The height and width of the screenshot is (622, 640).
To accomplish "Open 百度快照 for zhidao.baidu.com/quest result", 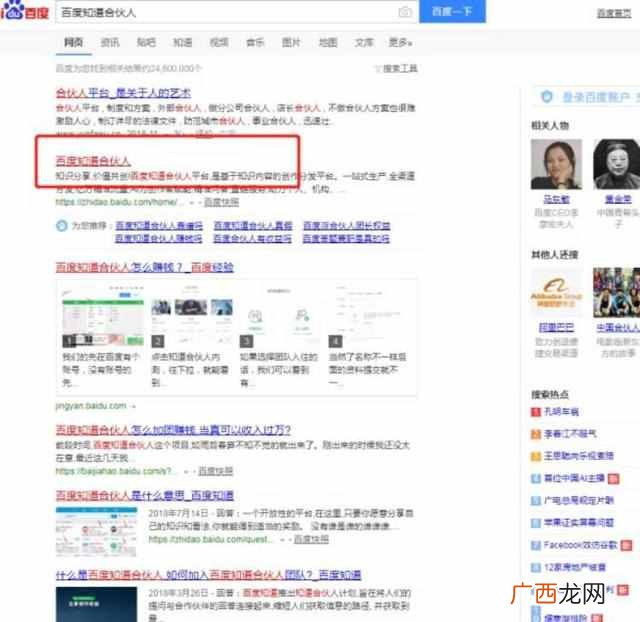I will click(311, 539).
